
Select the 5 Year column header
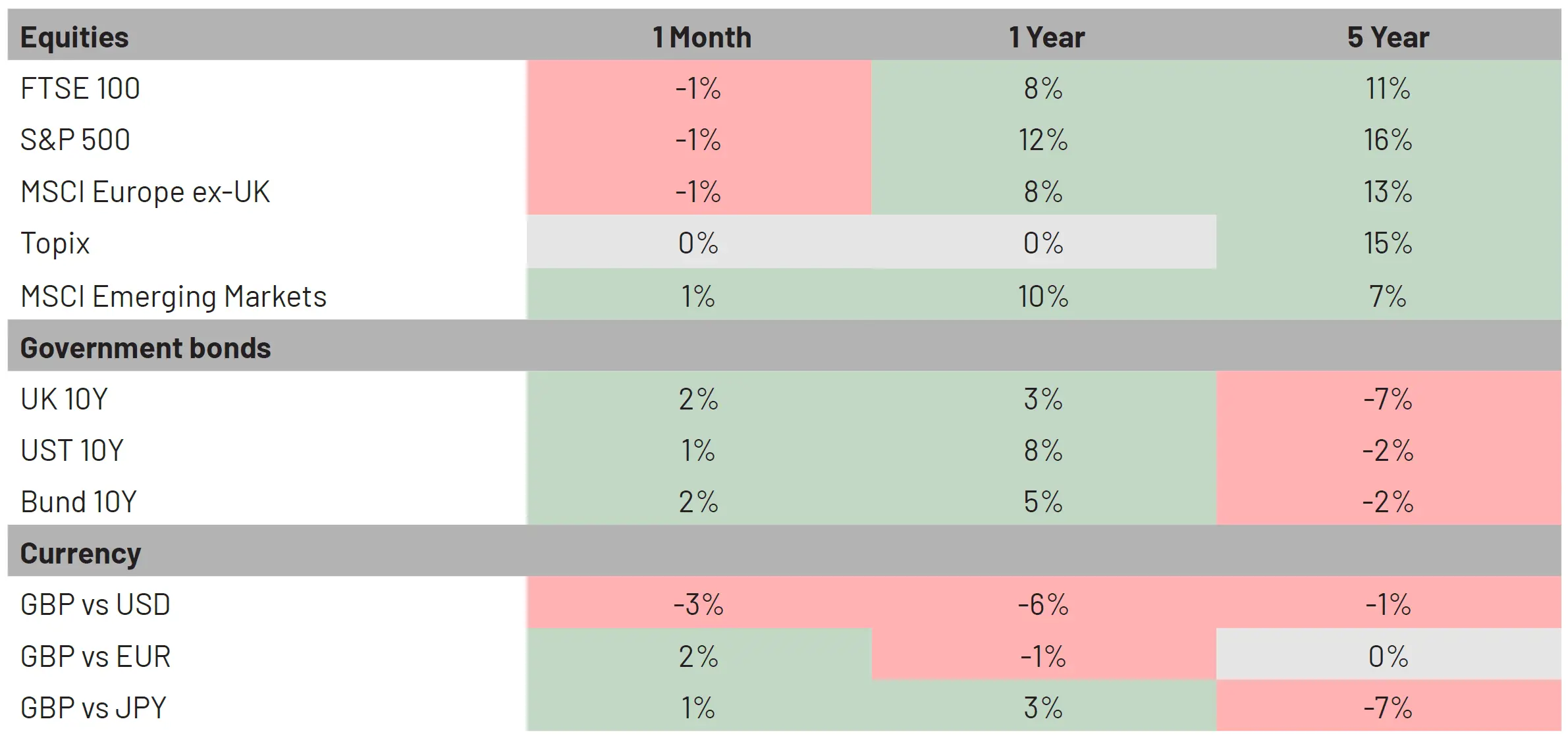1388,37
